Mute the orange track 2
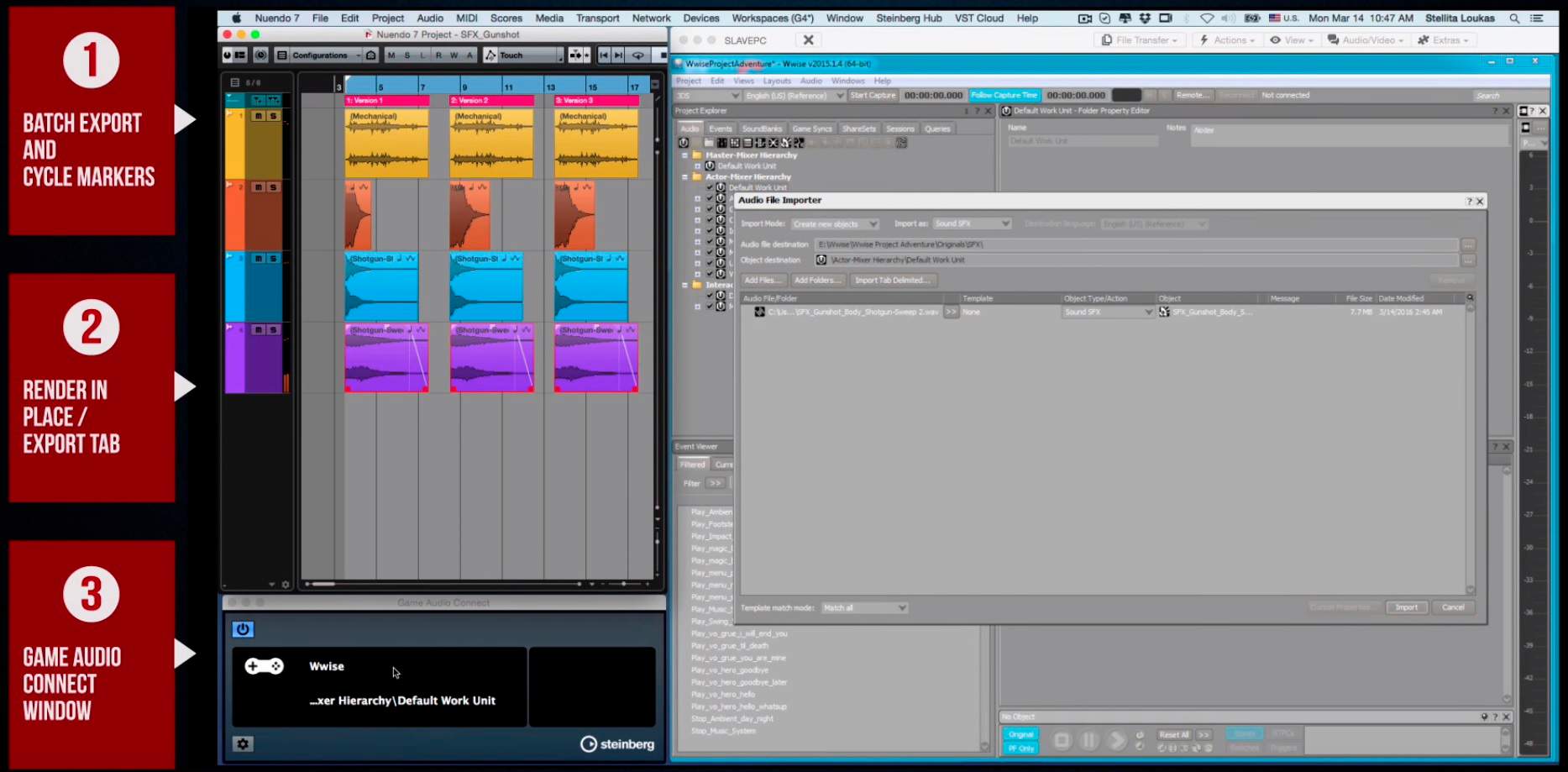 [258, 187]
